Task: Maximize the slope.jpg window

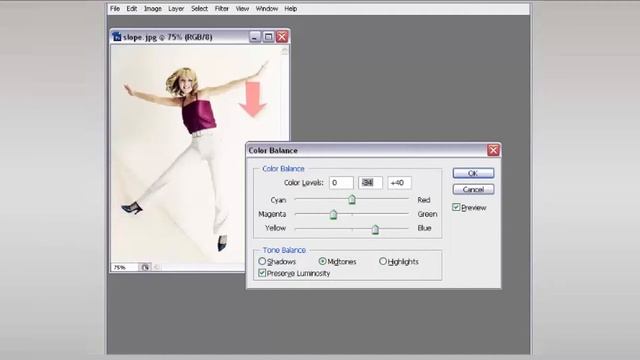Action: pyautogui.click(x=268, y=37)
